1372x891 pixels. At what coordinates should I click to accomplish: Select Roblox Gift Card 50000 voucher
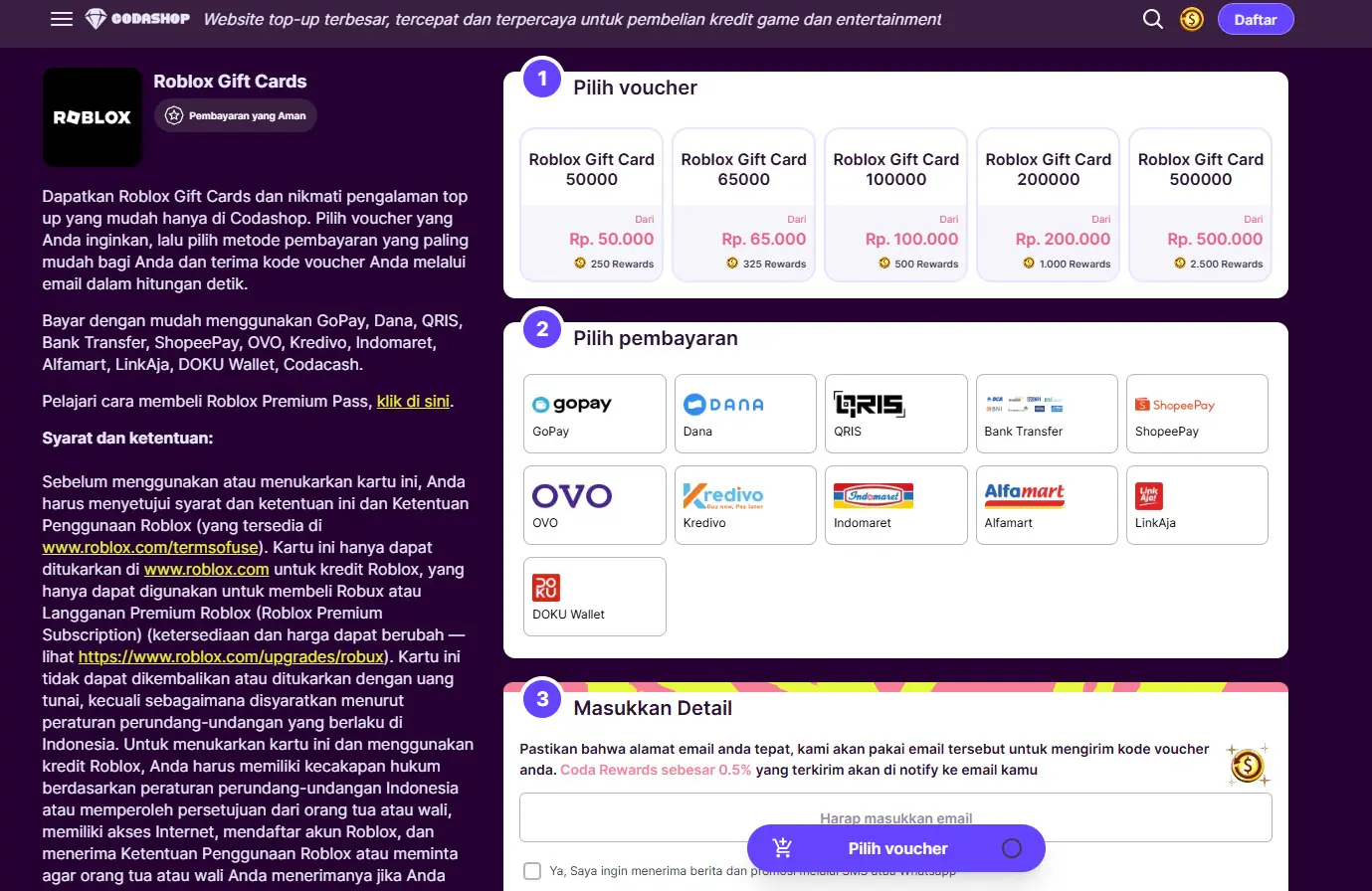point(592,205)
